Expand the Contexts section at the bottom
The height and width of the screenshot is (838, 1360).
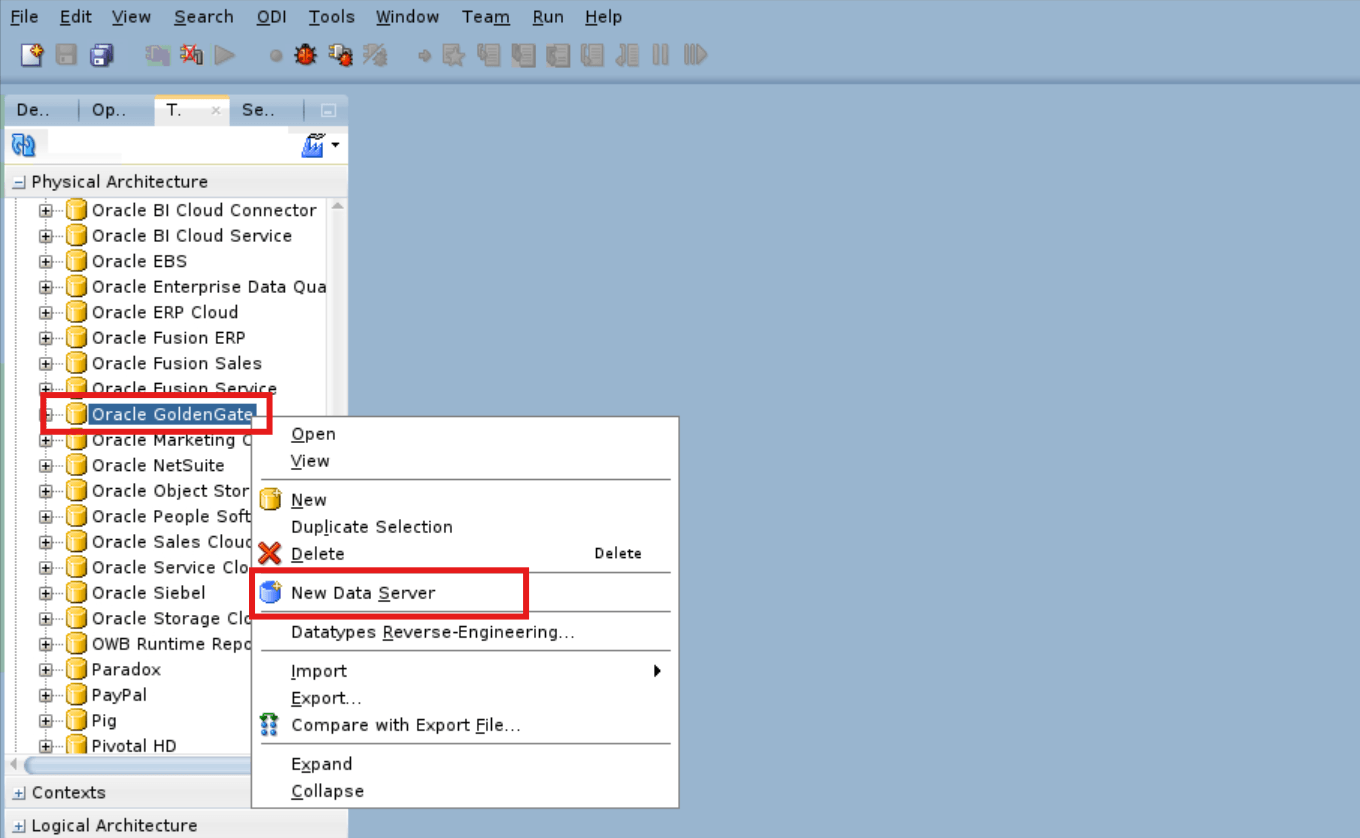coord(20,792)
